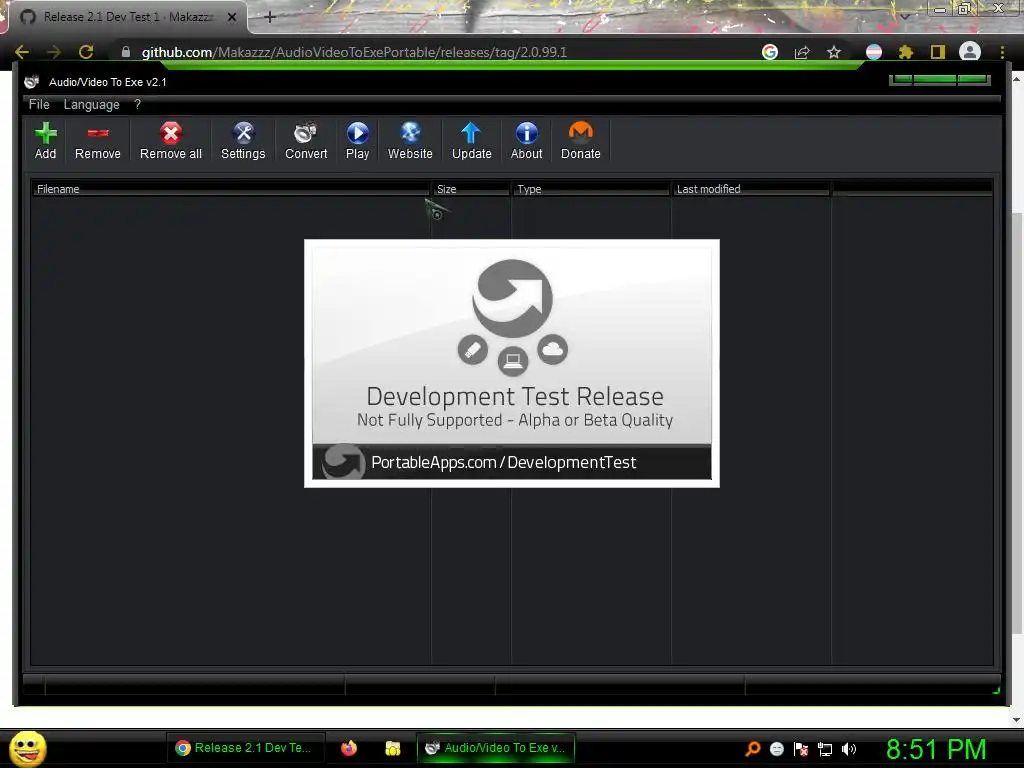This screenshot has height=768, width=1024.
Task: Click the Play toolbar button
Action: point(357,140)
